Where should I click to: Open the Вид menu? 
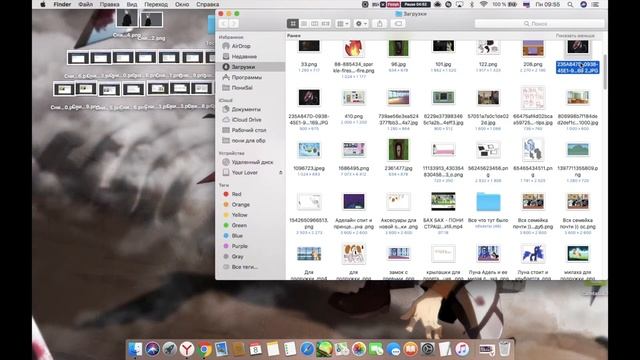(x=131, y=4)
